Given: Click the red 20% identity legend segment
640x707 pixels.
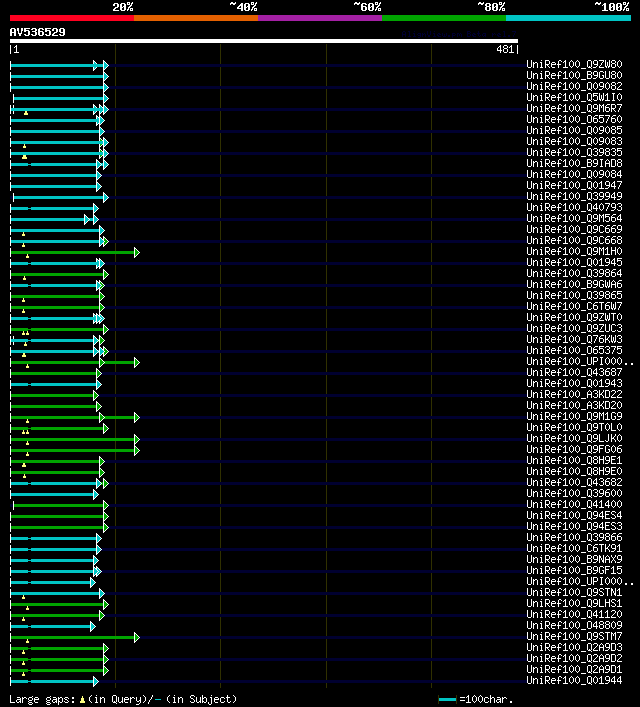Looking at the screenshot, I should pos(72,18).
